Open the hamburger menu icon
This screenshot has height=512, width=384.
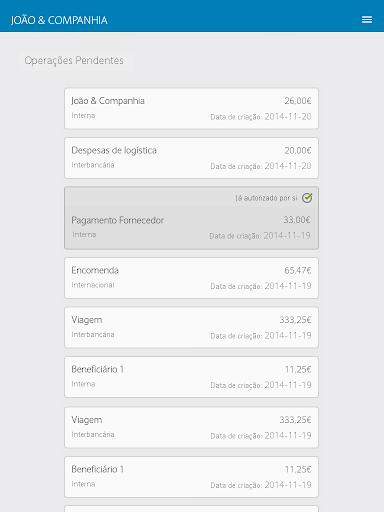(x=367, y=20)
